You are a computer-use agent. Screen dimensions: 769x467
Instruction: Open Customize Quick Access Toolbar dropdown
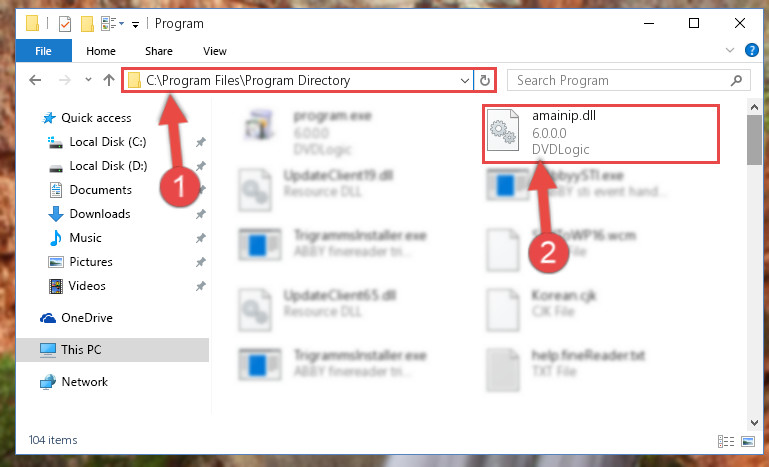pos(135,24)
